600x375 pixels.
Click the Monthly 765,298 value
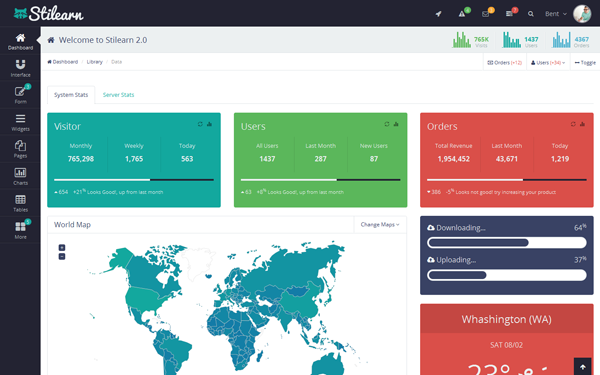(x=81, y=159)
